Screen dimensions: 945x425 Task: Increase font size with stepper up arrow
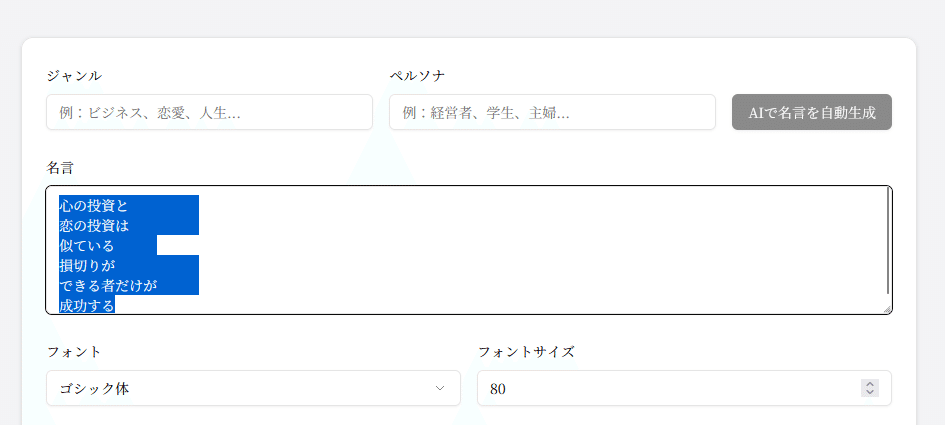[x=870, y=385]
